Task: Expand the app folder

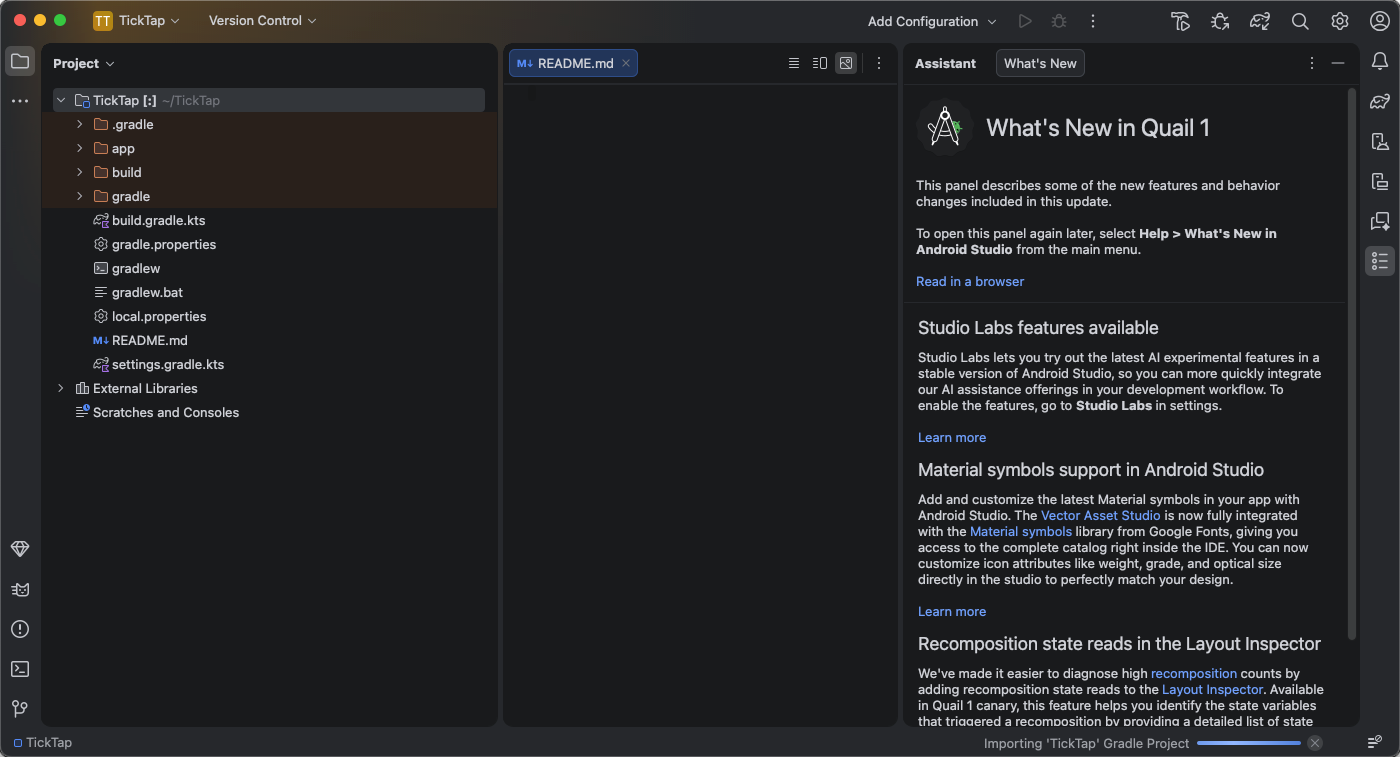Action: 80,148
